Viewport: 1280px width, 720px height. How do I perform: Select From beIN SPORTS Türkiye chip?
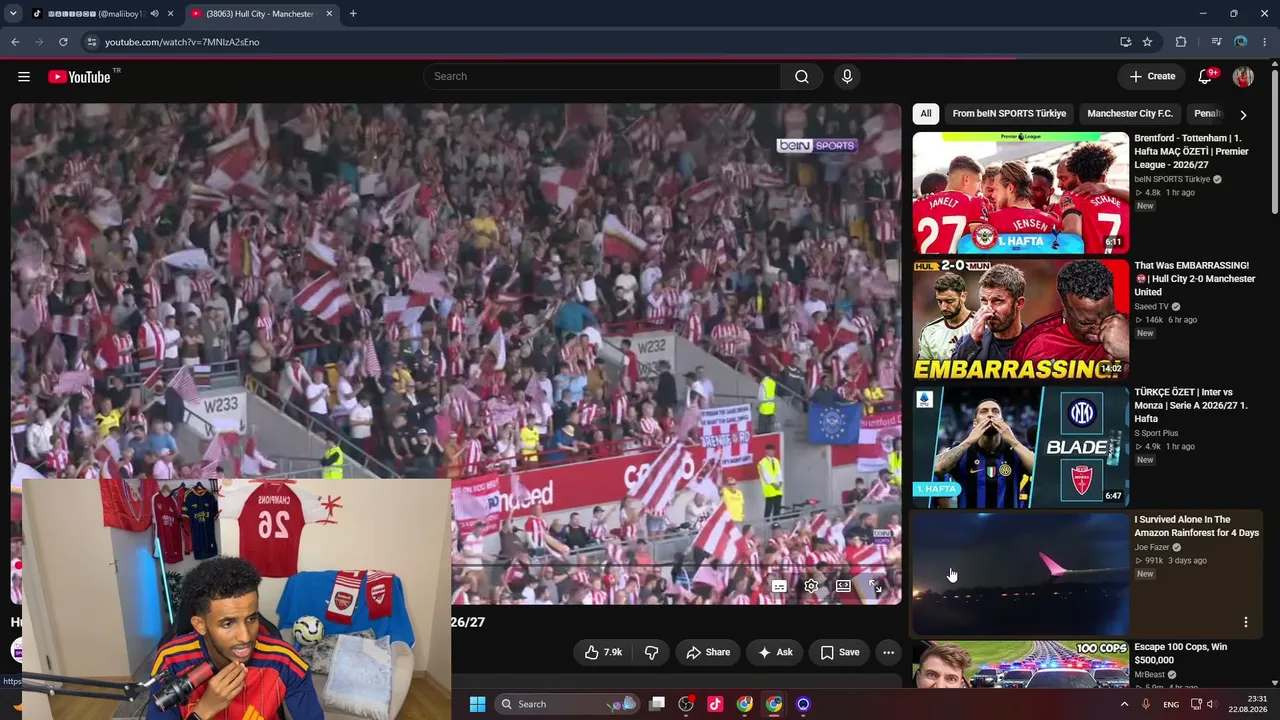1009,114
